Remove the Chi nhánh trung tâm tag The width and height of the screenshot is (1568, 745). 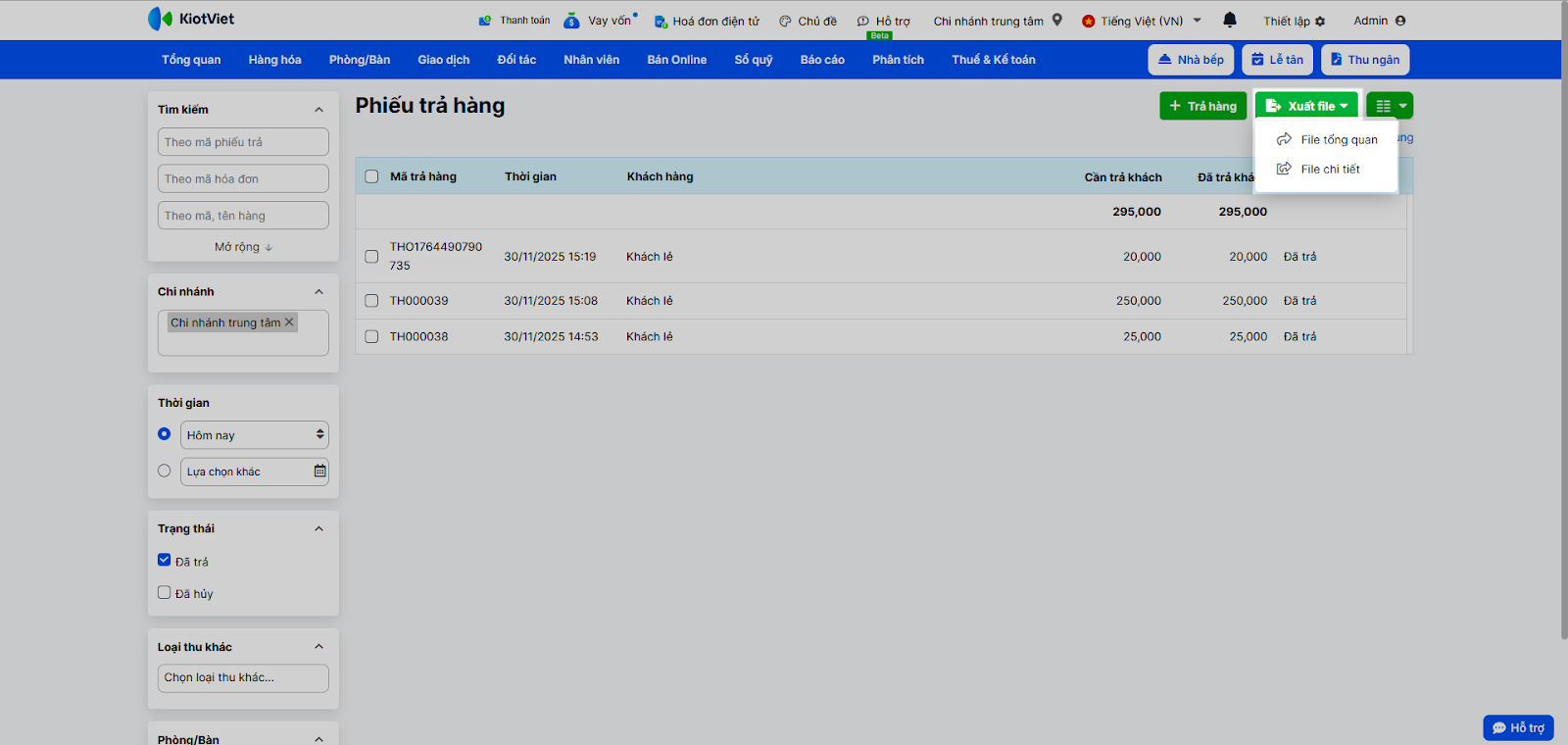pyautogui.click(x=289, y=323)
